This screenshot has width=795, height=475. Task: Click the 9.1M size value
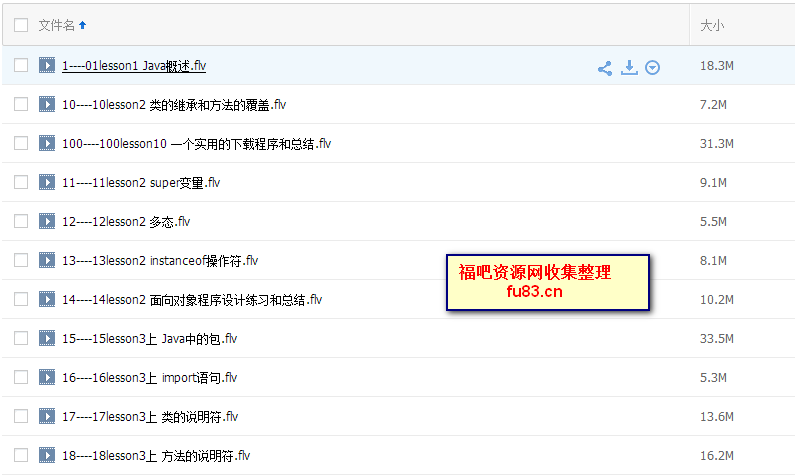coord(713,183)
